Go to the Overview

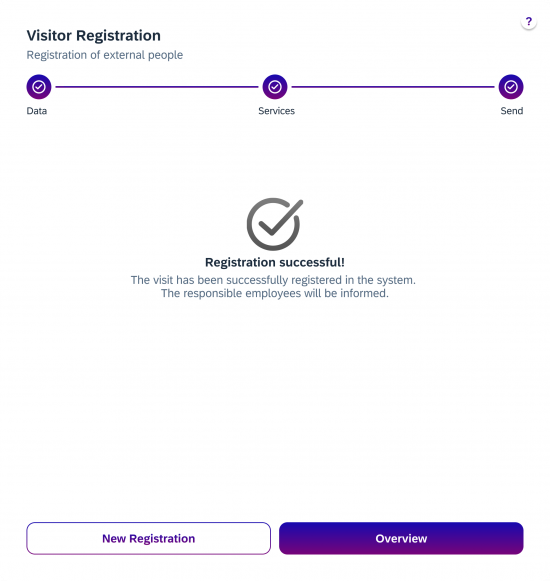pyautogui.click(x=401, y=538)
